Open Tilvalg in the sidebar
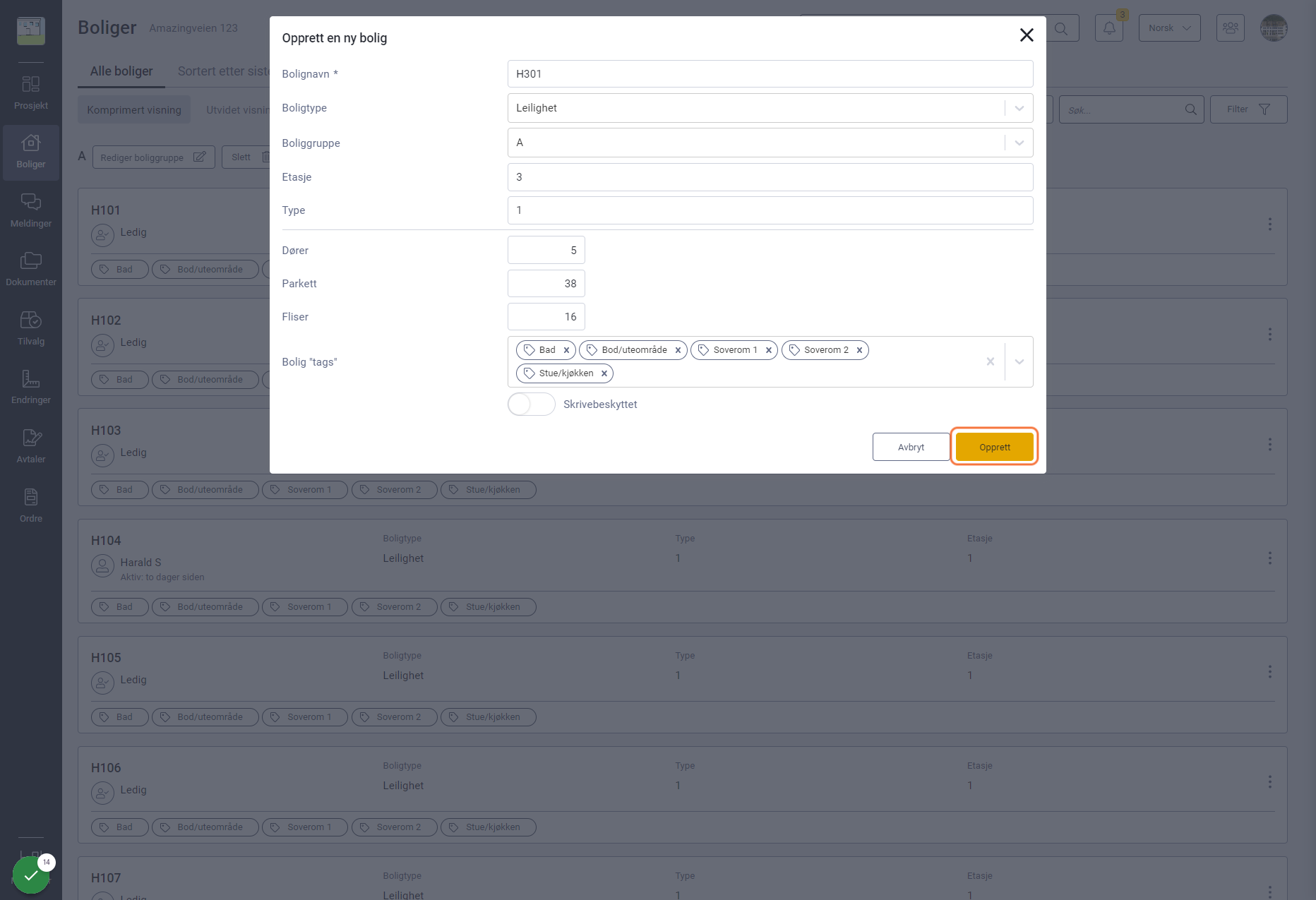This screenshot has width=1316, height=900. (31, 329)
